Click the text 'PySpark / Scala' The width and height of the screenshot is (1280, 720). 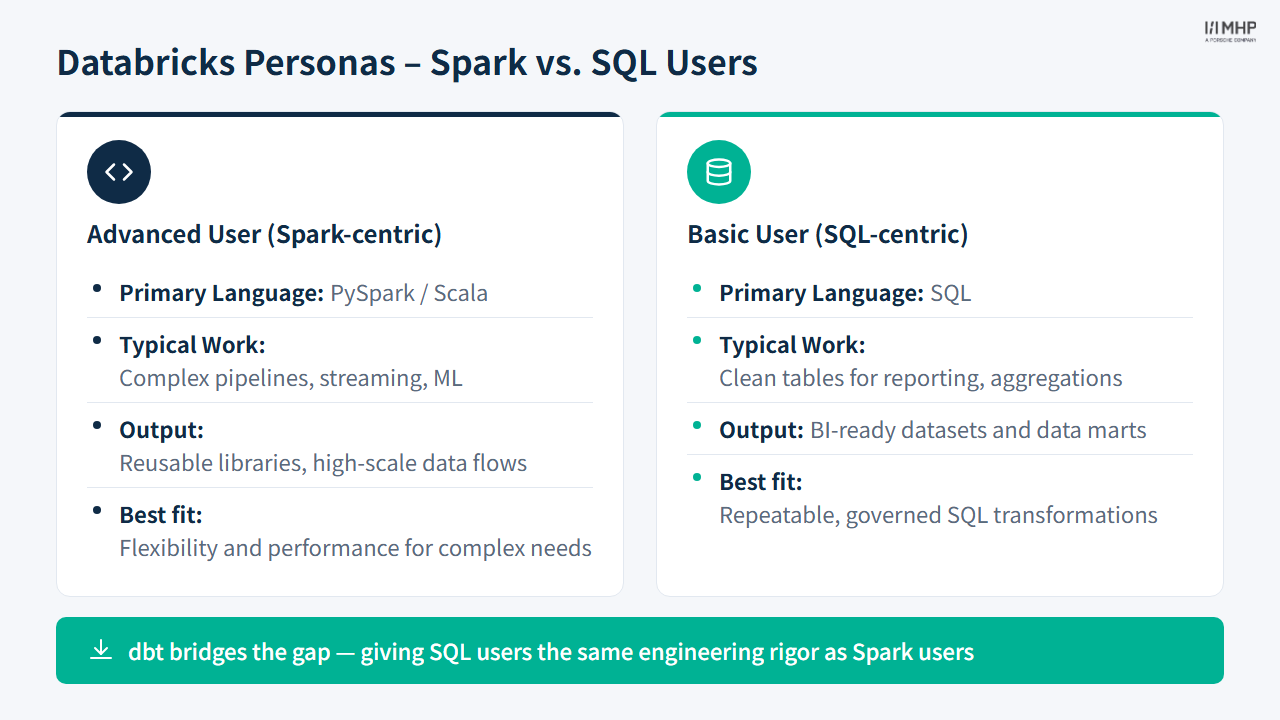409,293
